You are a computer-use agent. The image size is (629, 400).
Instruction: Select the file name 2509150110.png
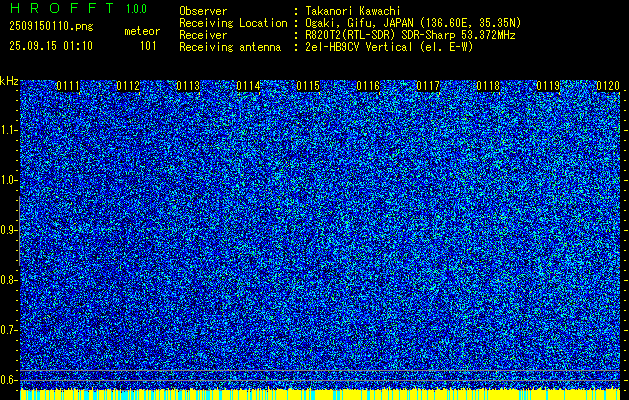pyautogui.click(x=51, y=26)
